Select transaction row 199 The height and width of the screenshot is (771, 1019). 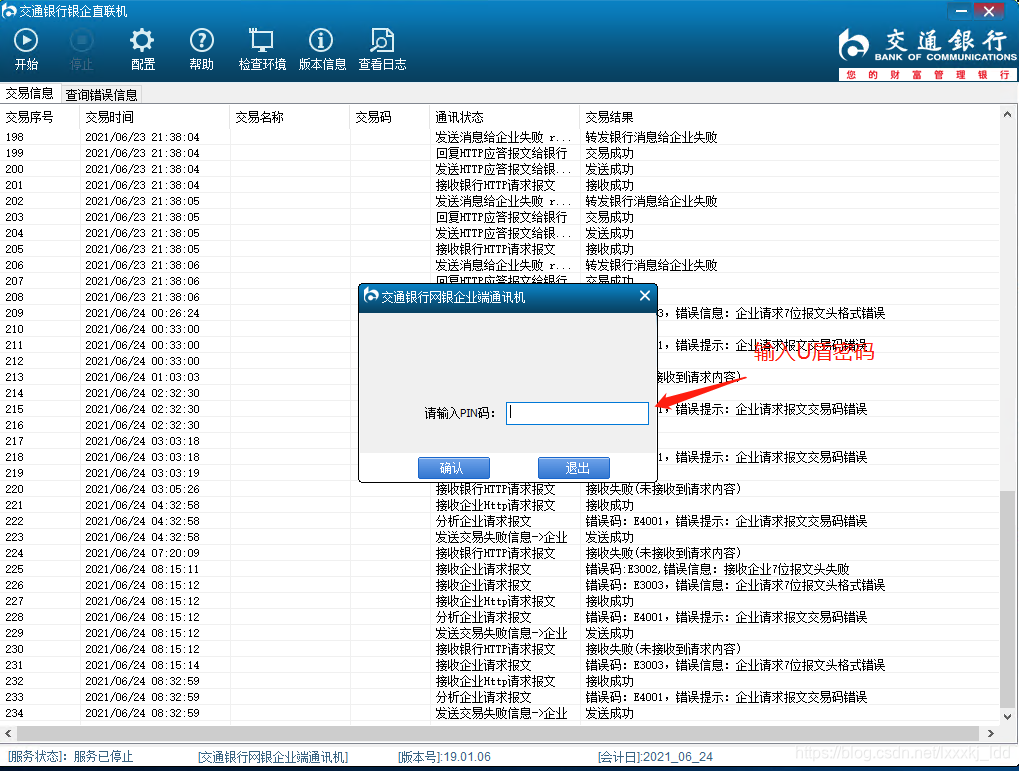coord(499,153)
